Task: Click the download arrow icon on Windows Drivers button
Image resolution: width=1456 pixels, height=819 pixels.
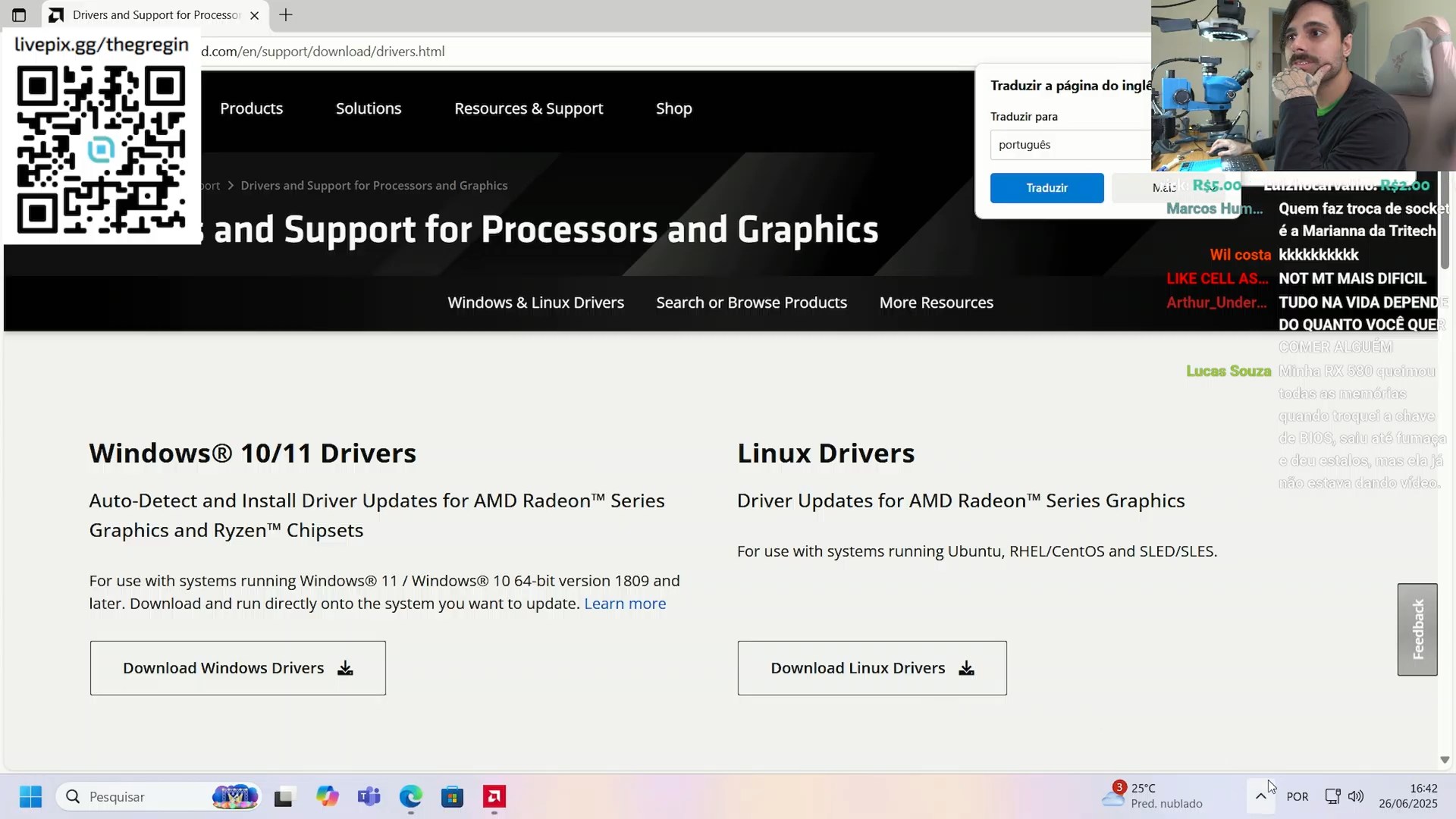Action: [x=345, y=668]
